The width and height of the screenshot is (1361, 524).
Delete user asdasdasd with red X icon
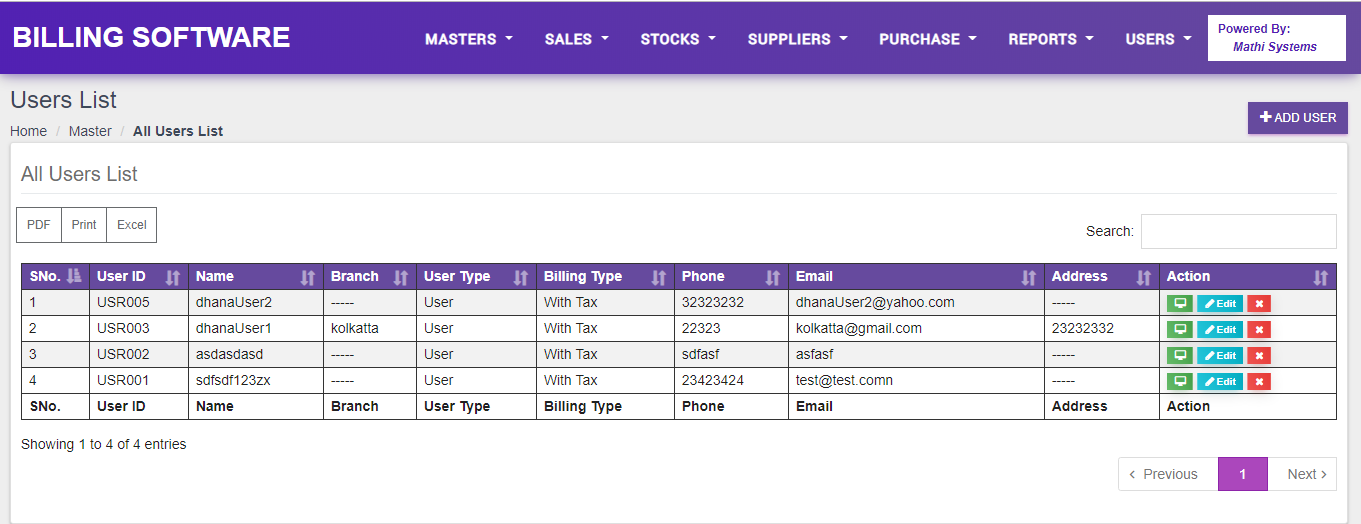click(1259, 355)
